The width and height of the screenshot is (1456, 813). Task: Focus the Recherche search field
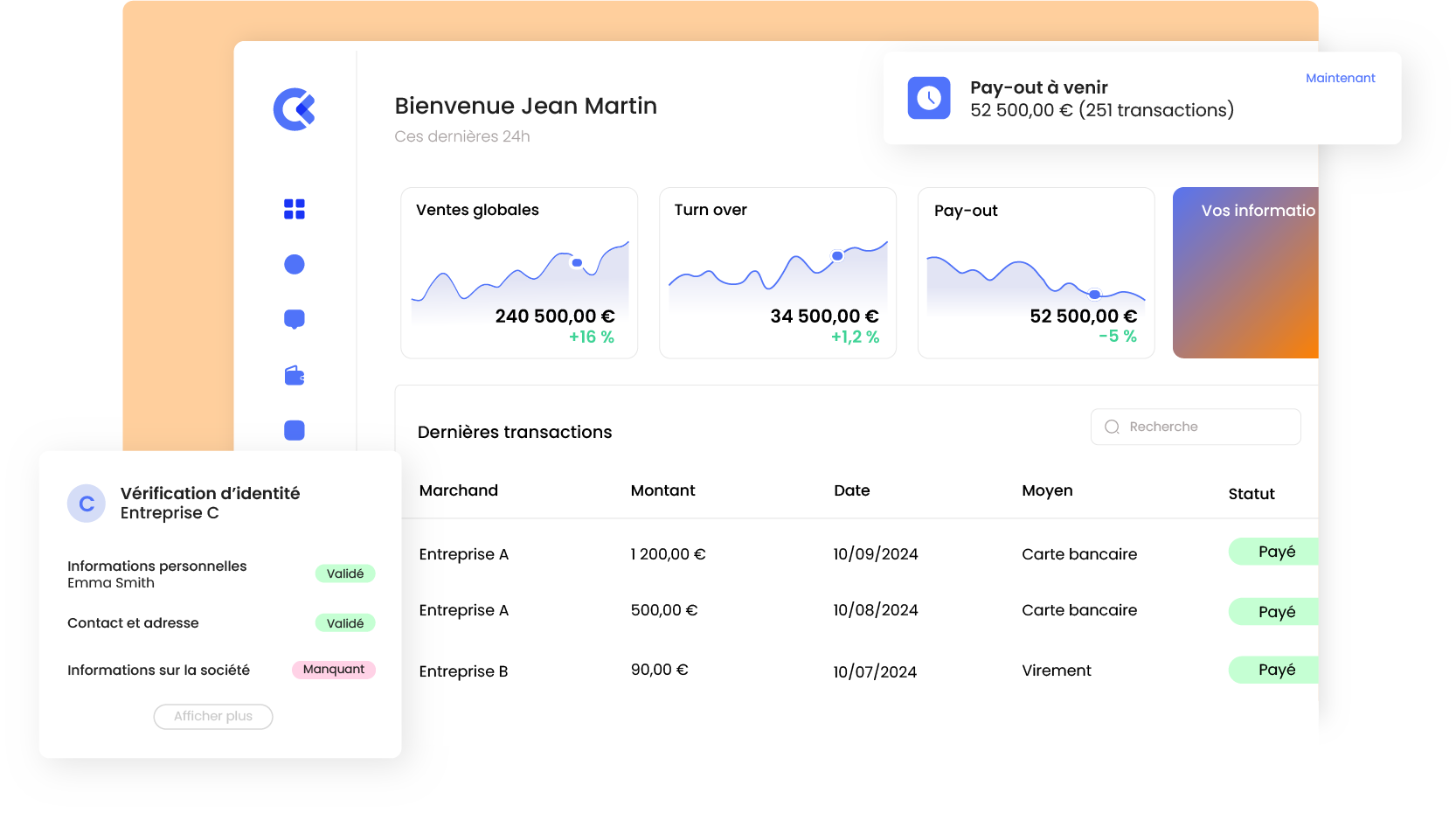pyautogui.click(x=1206, y=427)
